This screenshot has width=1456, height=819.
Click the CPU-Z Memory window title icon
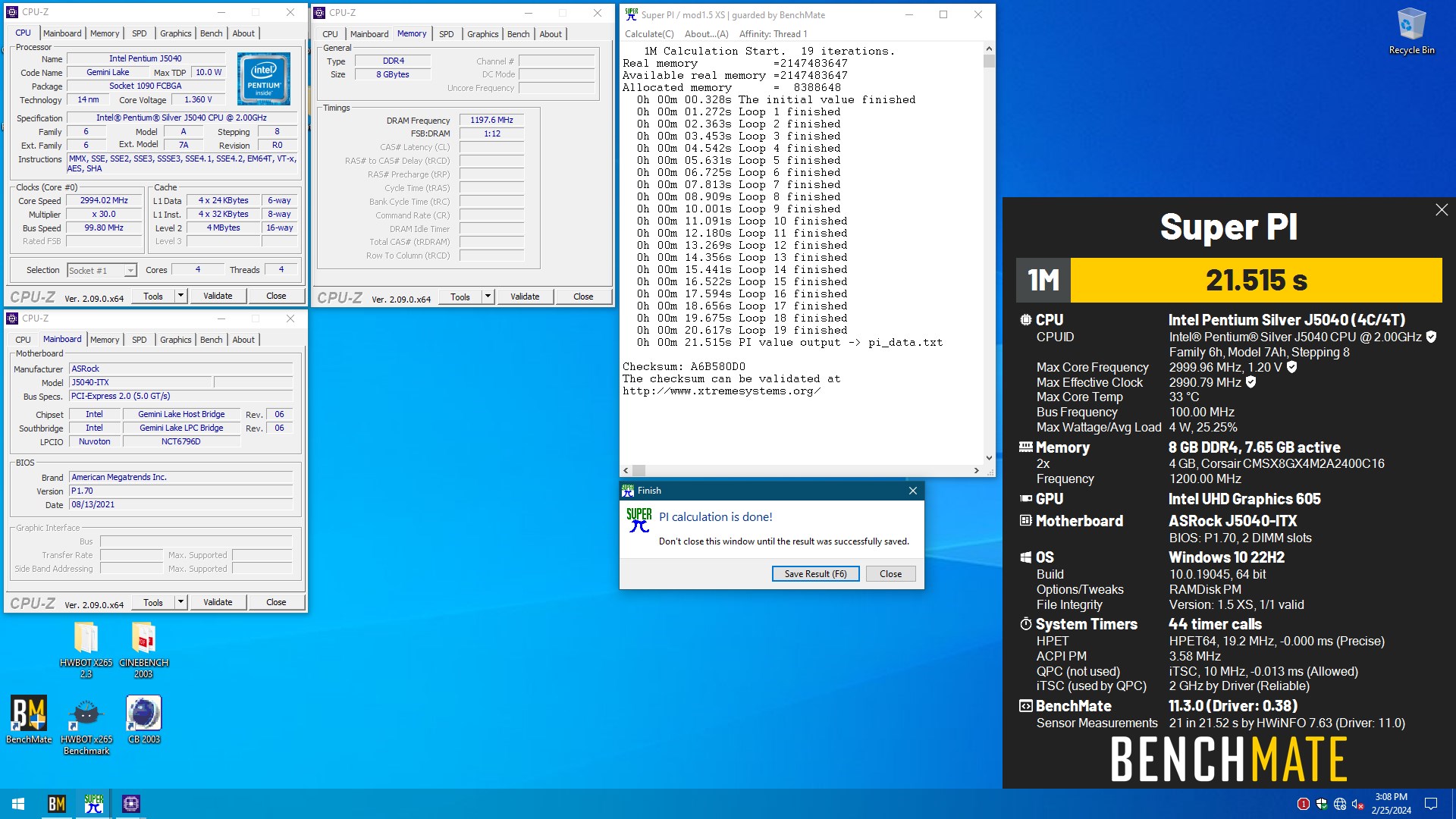pyautogui.click(x=320, y=13)
